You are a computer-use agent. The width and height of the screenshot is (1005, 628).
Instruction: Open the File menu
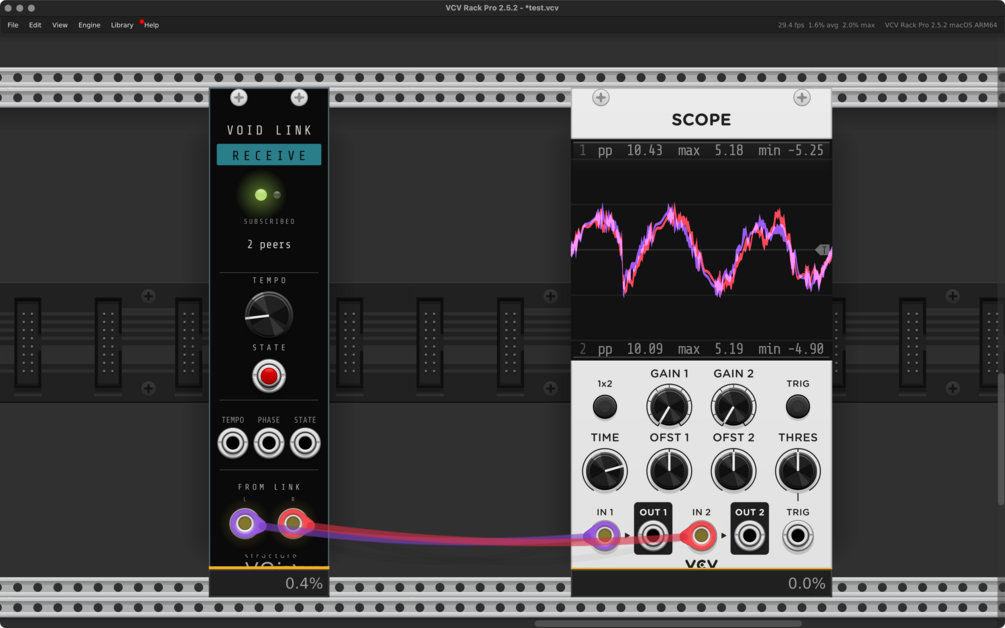coord(13,25)
